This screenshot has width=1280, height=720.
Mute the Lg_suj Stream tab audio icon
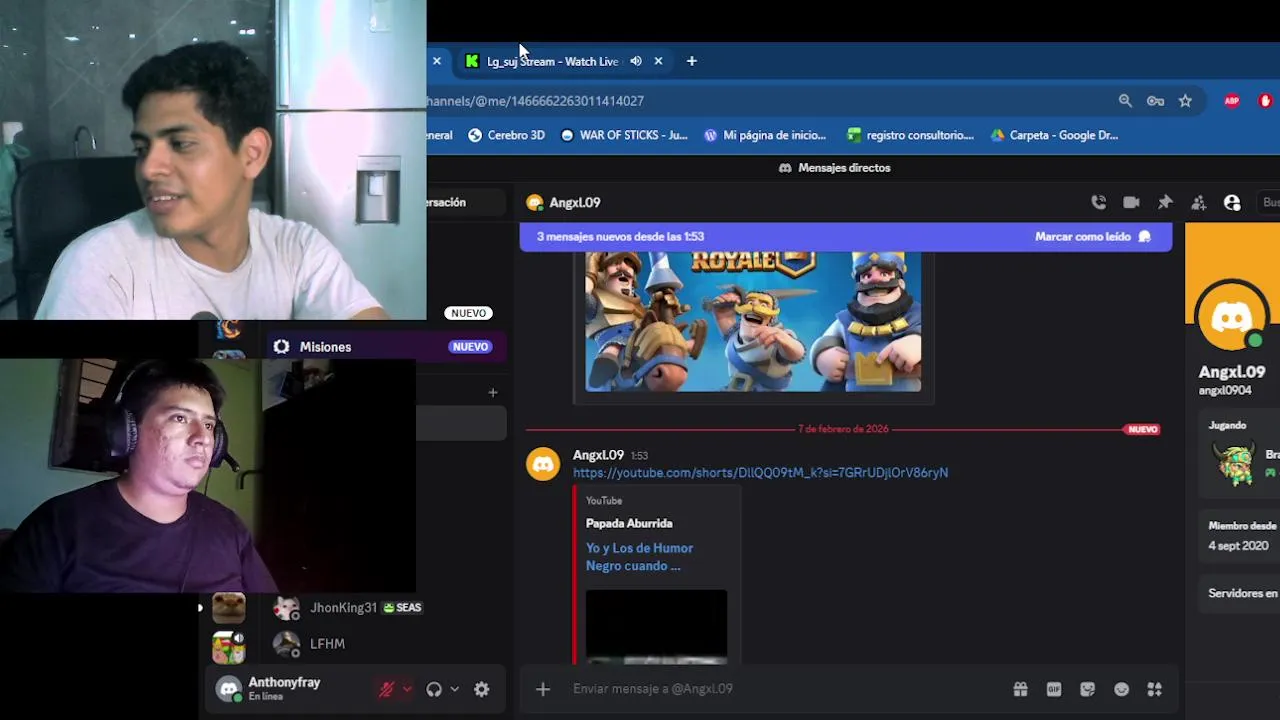tap(636, 61)
